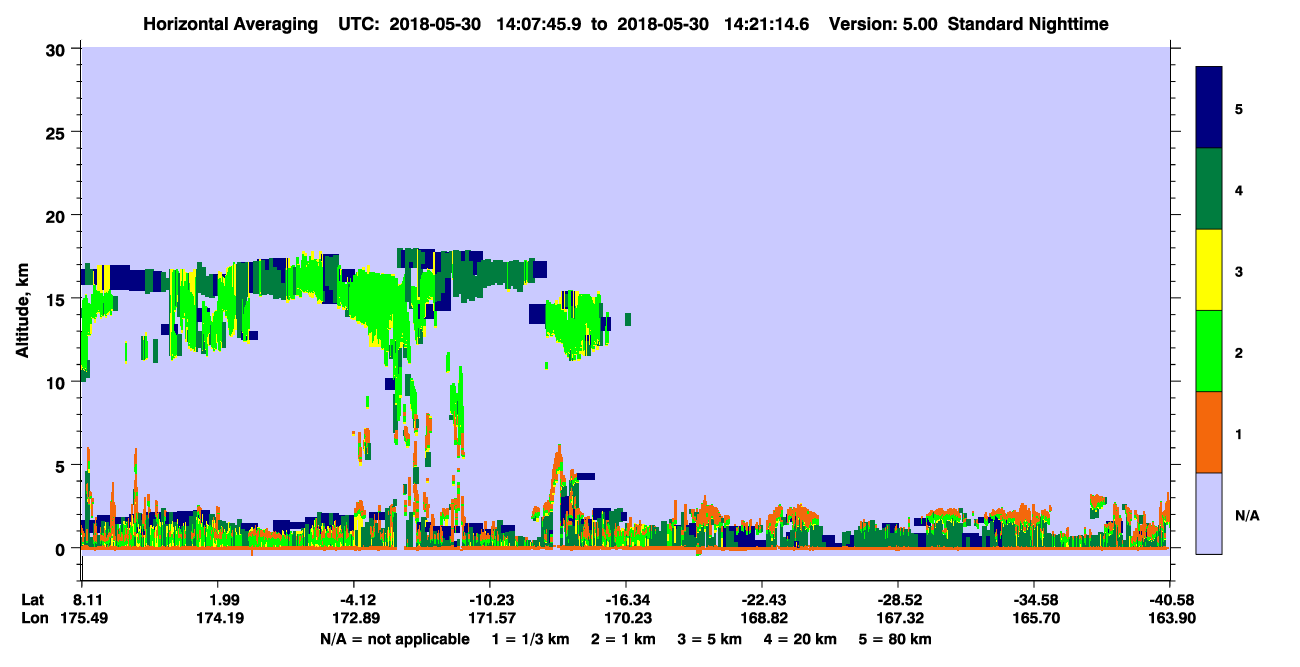This screenshot has width=1300, height=667.
Task: Click the yellow colorbar segment labeled 3
Action: click(1209, 270)
